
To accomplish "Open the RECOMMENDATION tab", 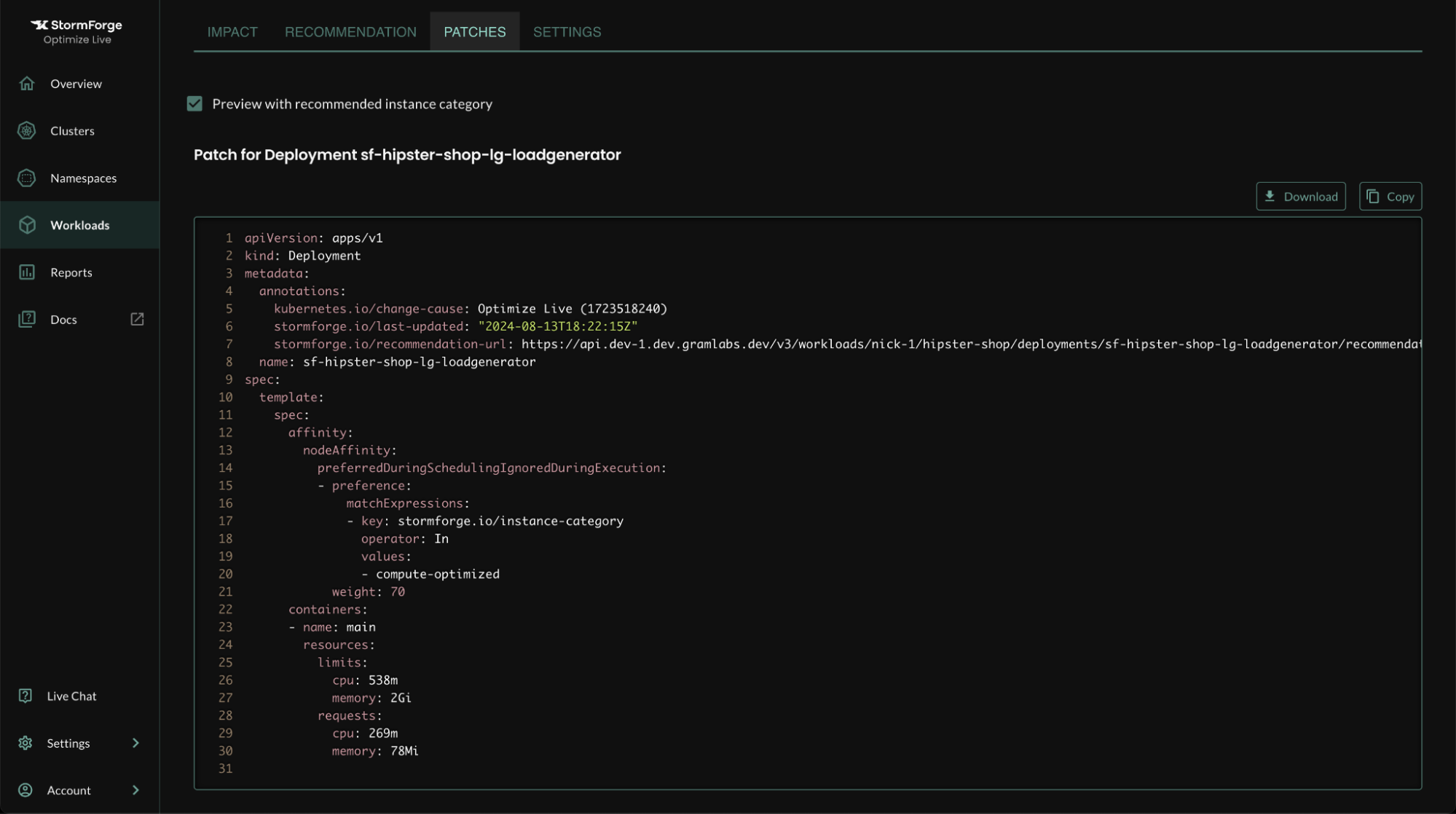I will [x=350, y=32].
